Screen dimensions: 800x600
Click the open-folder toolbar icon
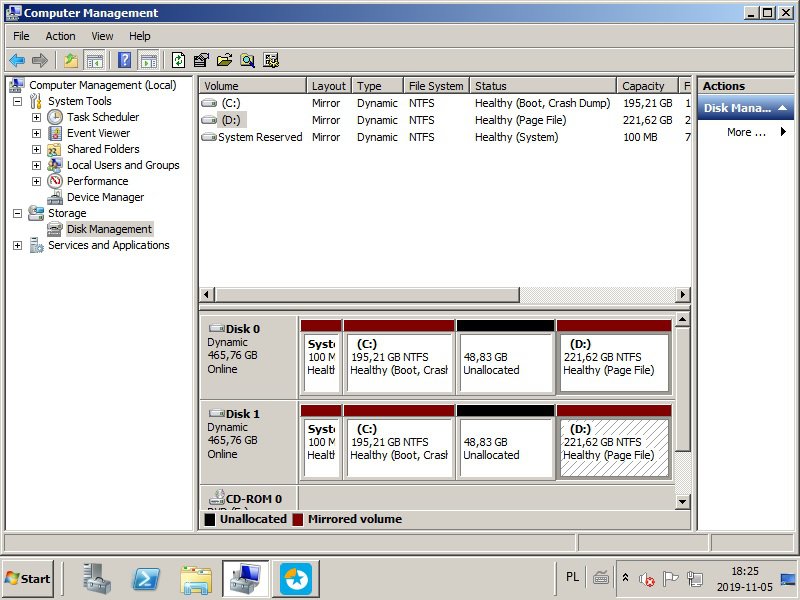[224, 60]
